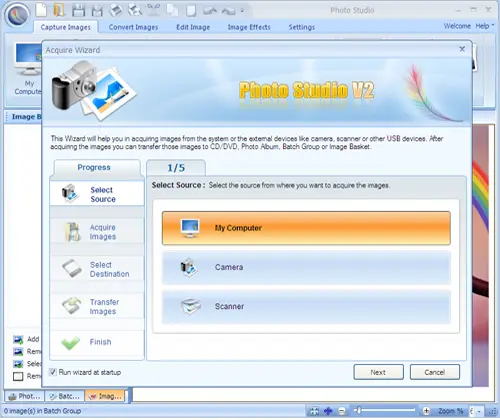Click the Photo Studio application orb button
The width and height of the screenshot is (500, 420).
(17, 15)
